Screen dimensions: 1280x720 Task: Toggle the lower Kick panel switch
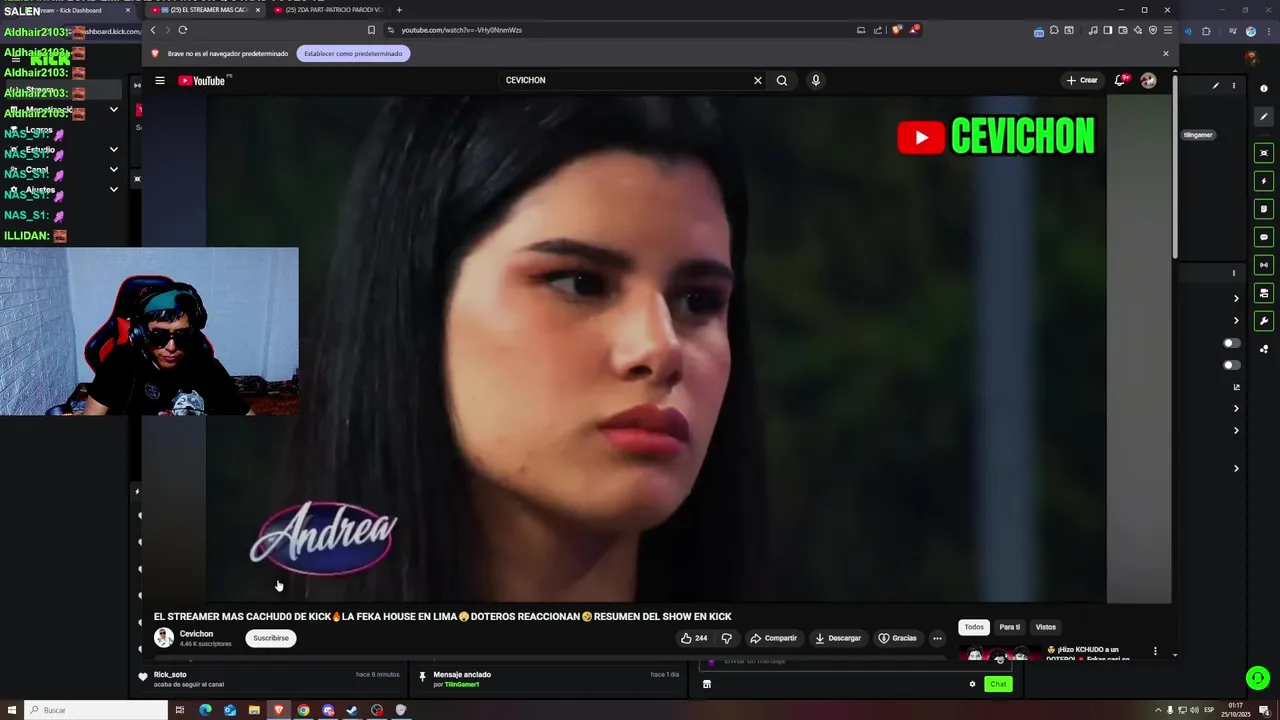coord(1232,365)
